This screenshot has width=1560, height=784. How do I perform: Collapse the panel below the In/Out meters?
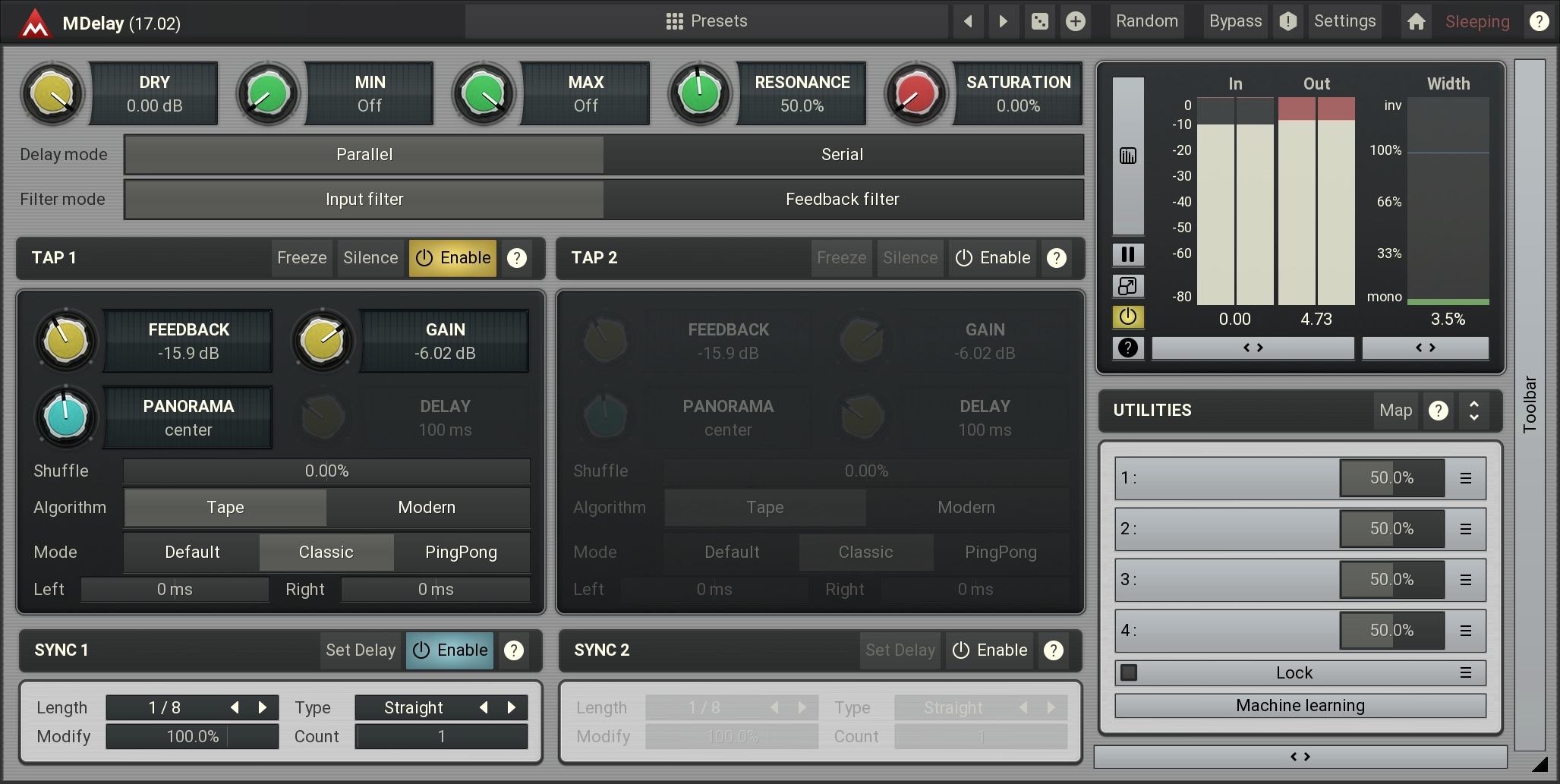(1253, 348)
